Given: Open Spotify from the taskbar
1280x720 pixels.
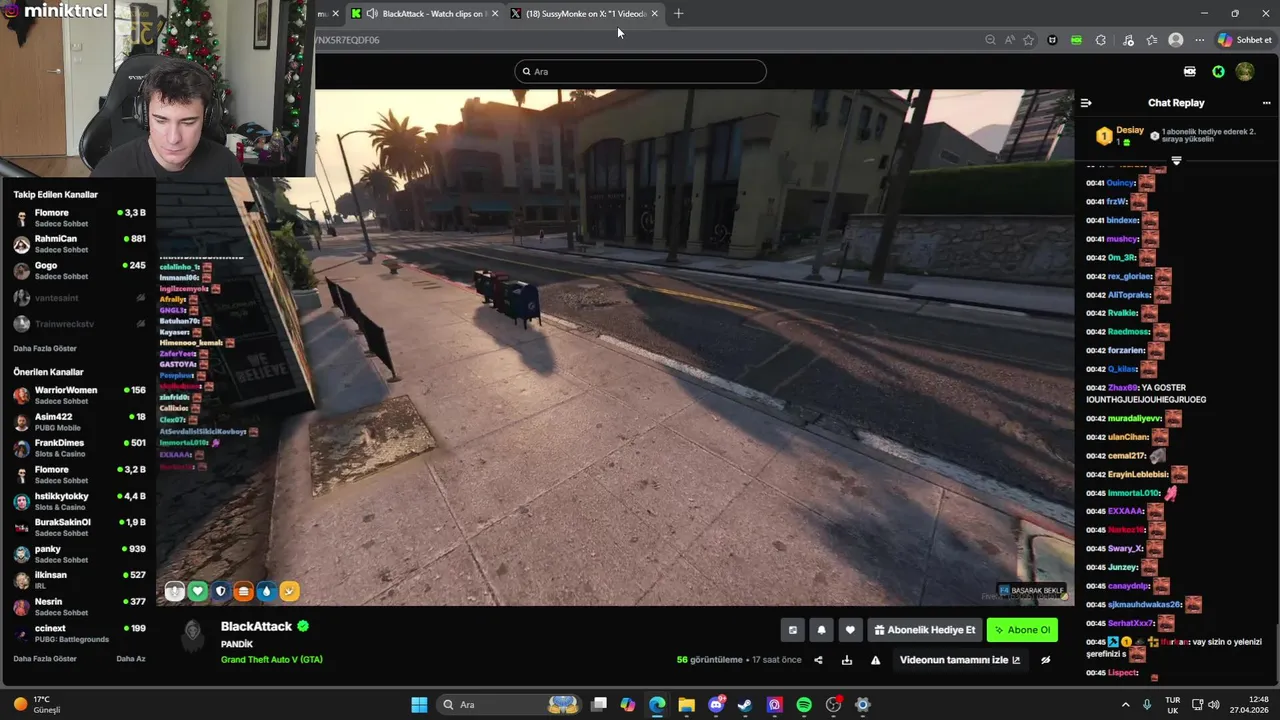Looking at the screenshot, I should pyautogui.click(x=804, y=705).
